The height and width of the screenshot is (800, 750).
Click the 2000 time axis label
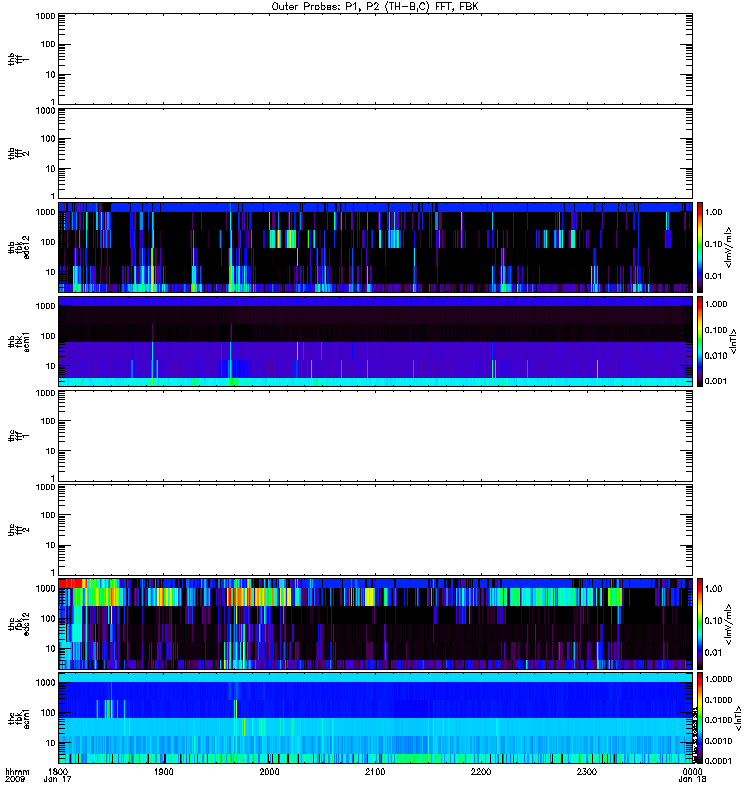click(x=269, y=771)
